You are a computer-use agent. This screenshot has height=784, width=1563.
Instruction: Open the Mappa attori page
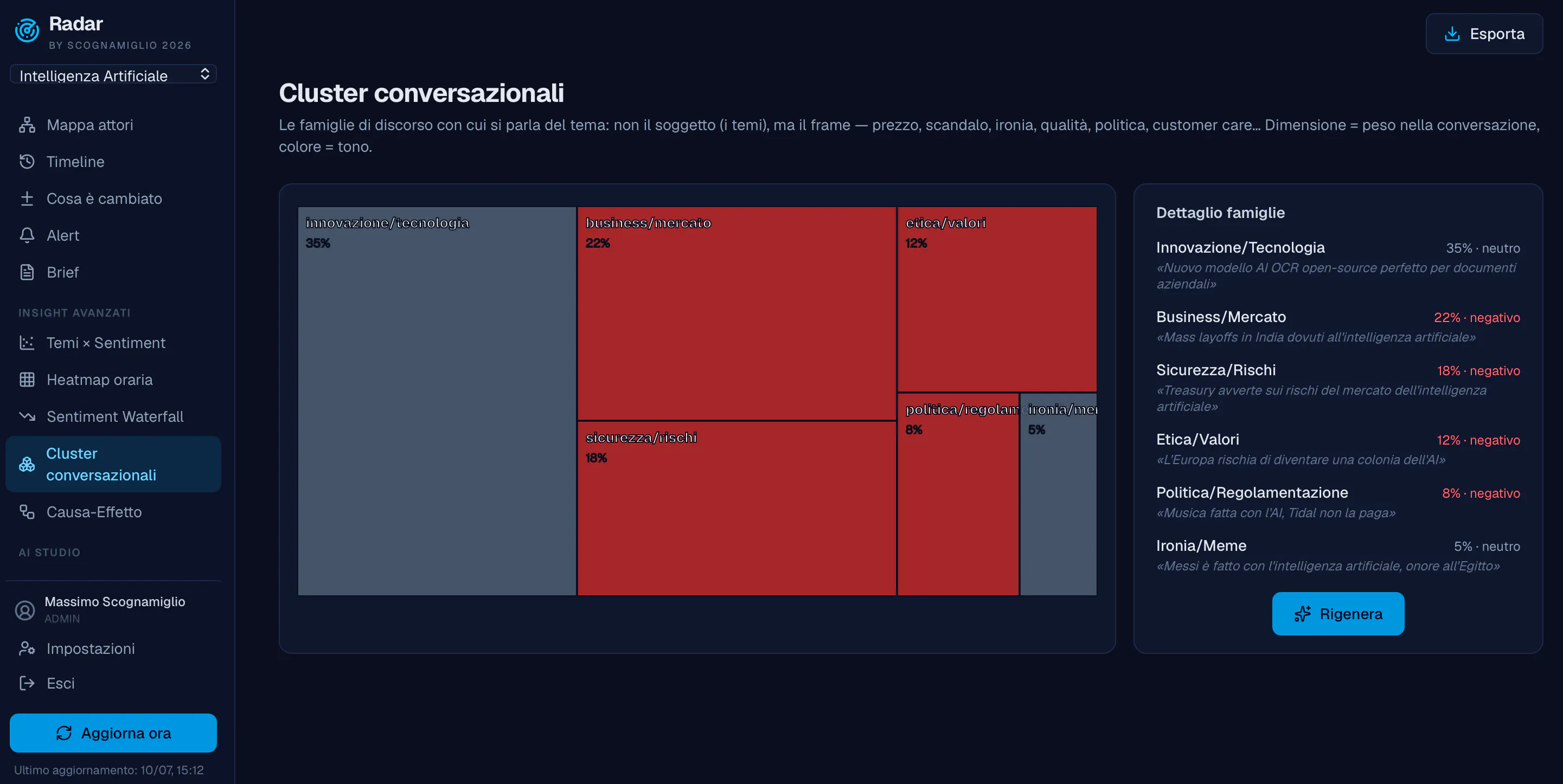(x=113, y=125)
